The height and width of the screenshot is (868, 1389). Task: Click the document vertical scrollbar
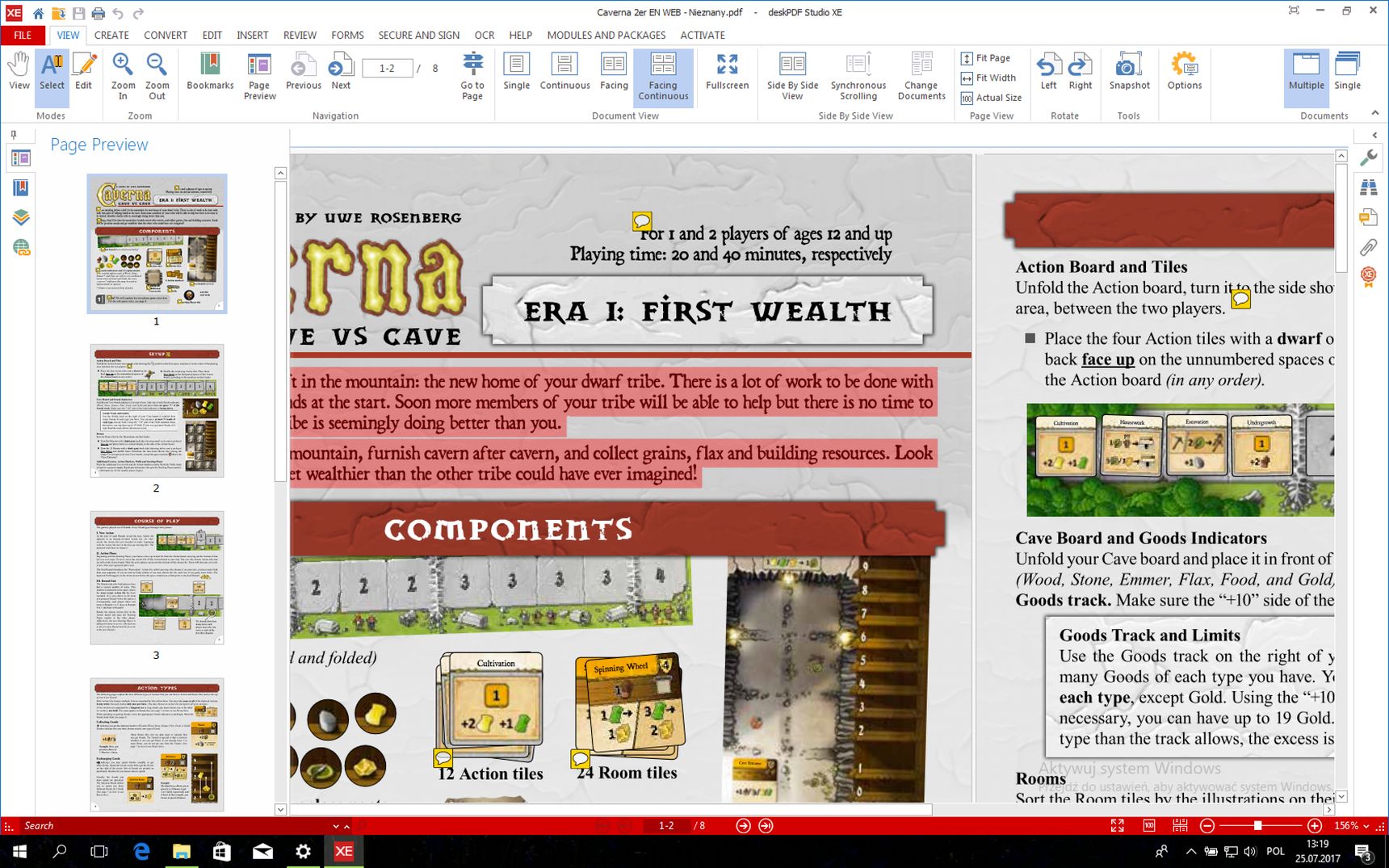(1341, 218)
